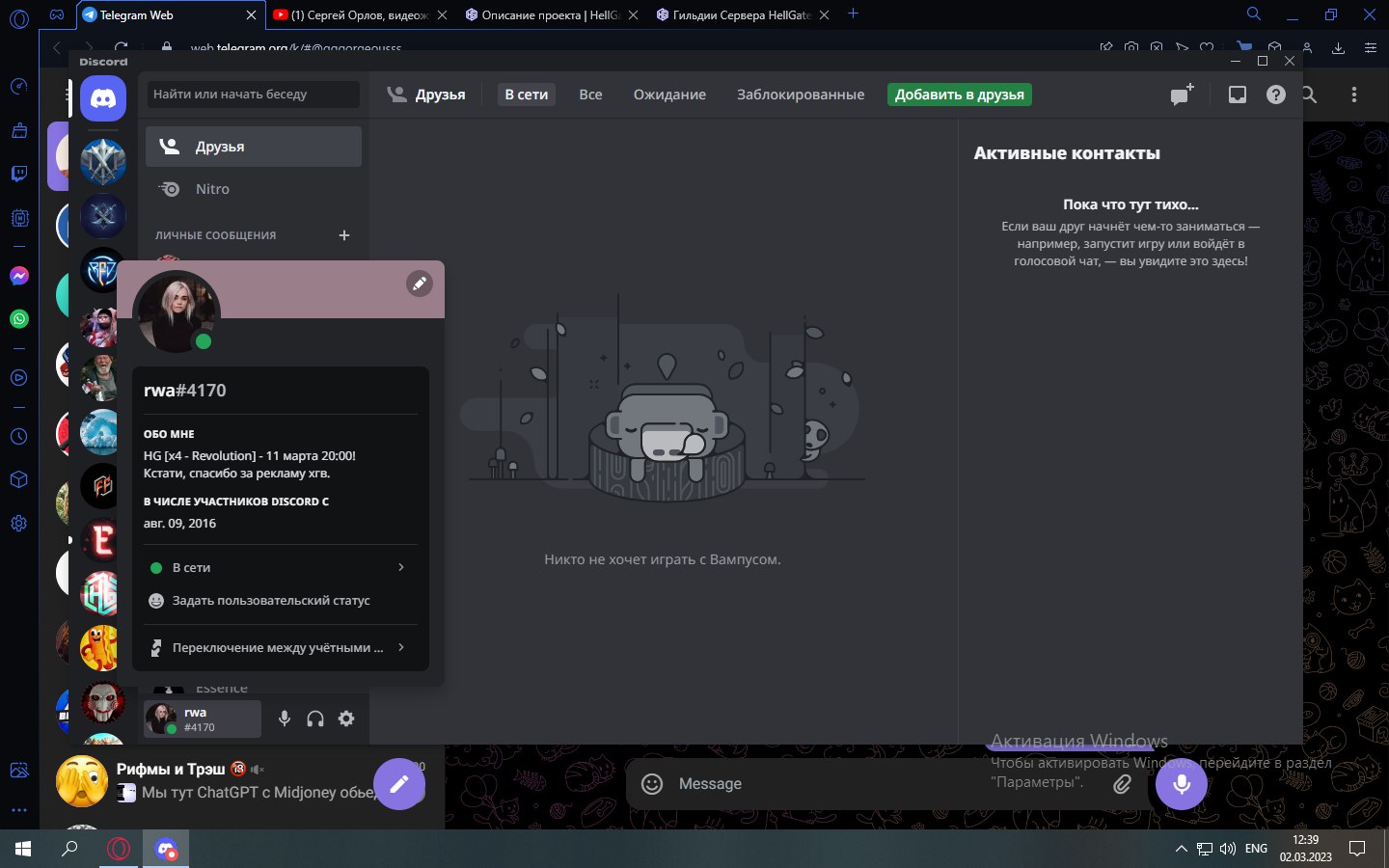Click Telegram new message pencil button

tap(399, 784)
